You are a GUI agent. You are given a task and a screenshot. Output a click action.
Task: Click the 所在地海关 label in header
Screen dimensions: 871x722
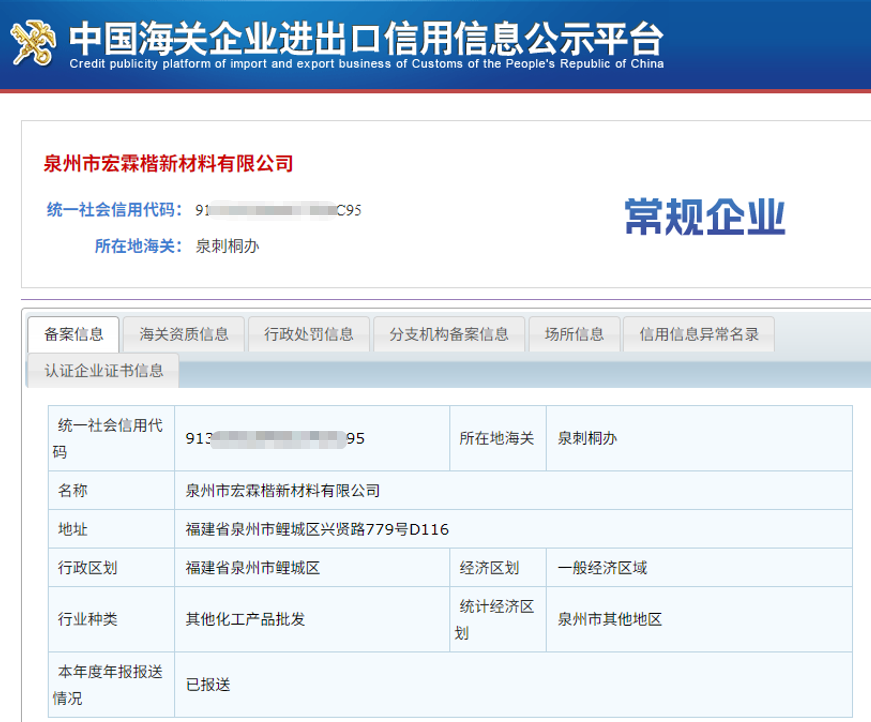tap(138, 246)
